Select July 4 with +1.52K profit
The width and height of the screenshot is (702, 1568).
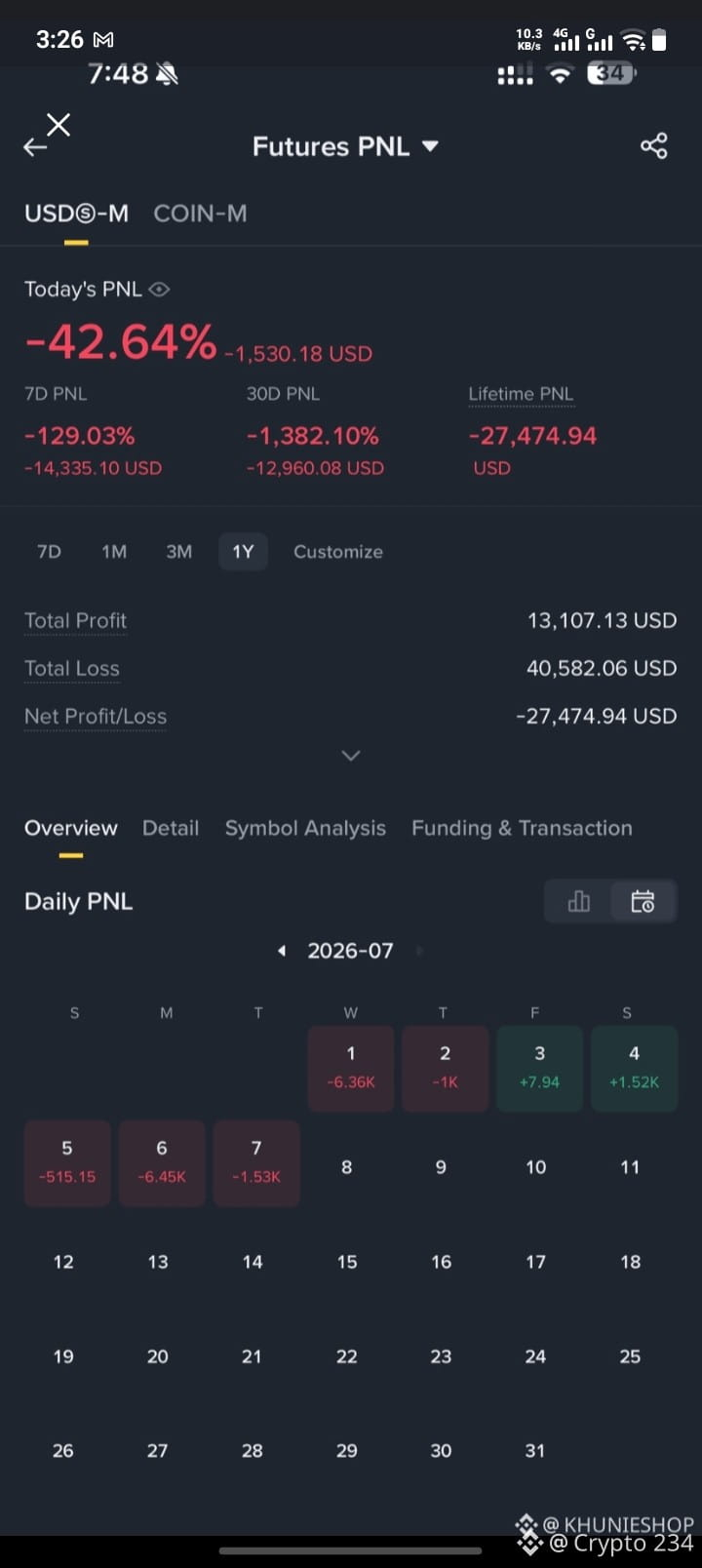[634, 1068]
